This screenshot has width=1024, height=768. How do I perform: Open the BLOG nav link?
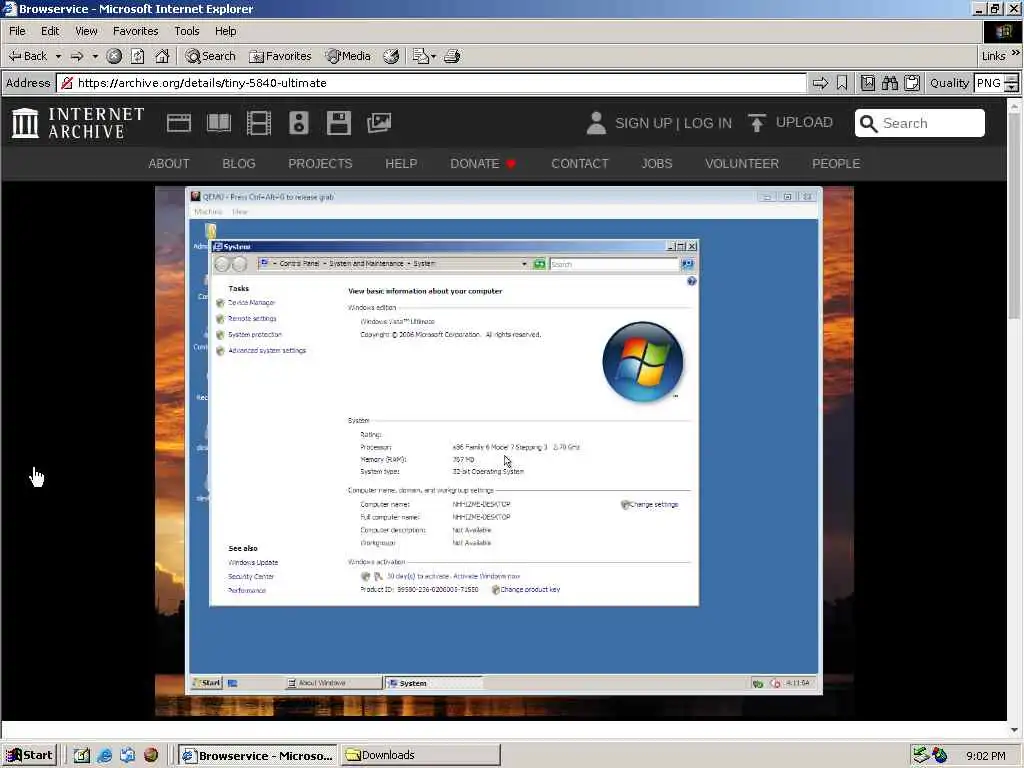coord(238,163)
